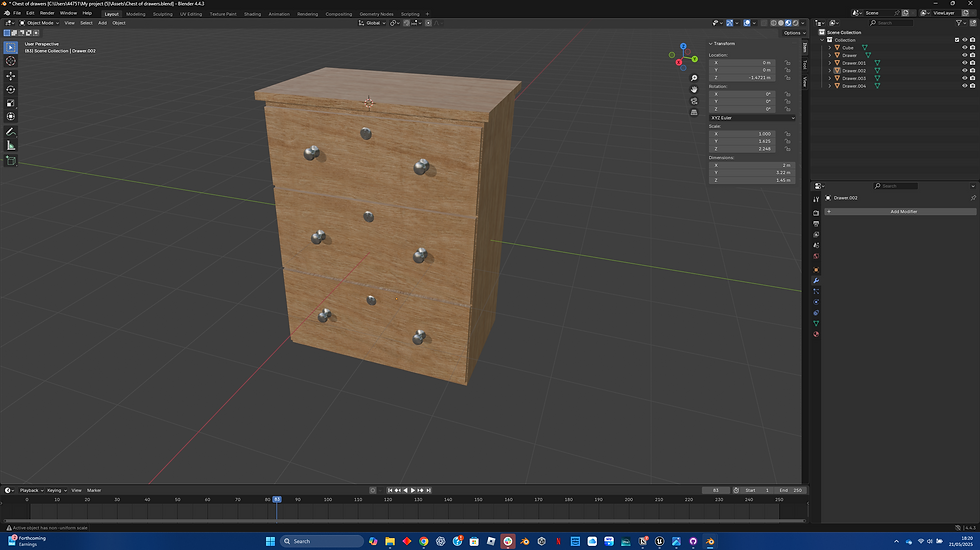Open the Object Mode dropdown
Viewport: 980px width, 550px height.
(38, 22)
